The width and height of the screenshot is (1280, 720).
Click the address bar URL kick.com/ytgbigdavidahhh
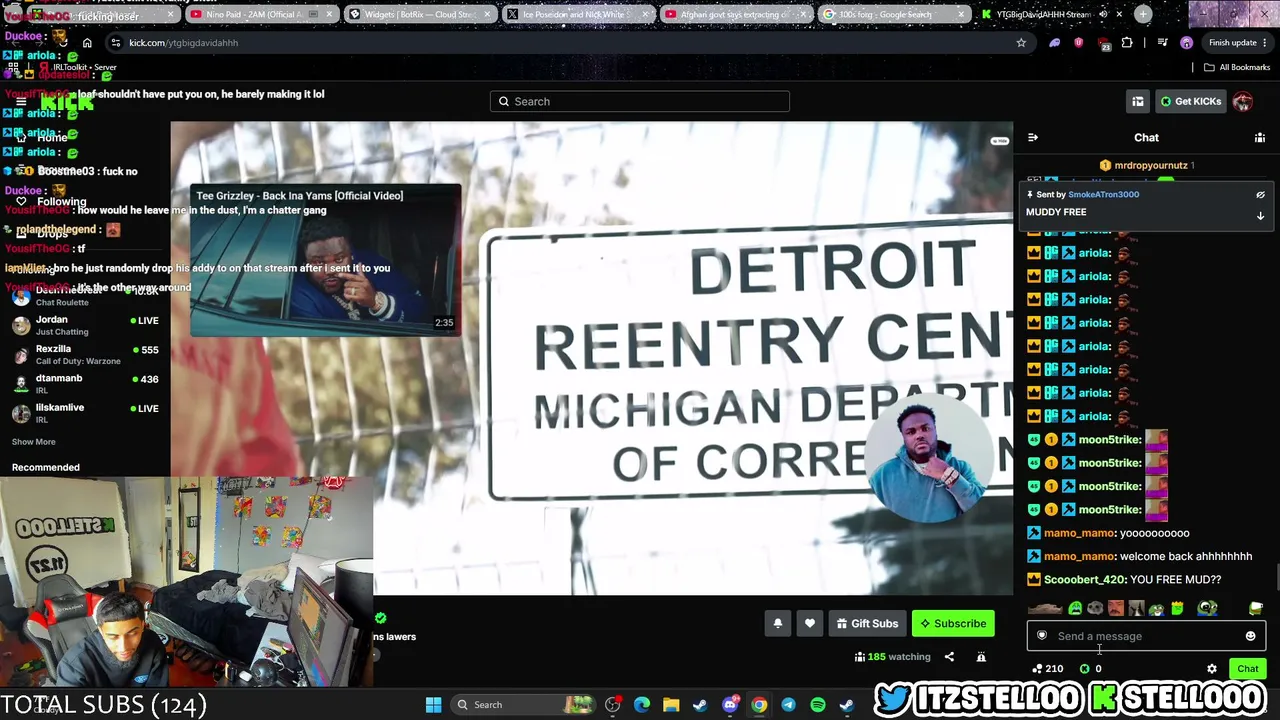pyautogui.click(x=184, y=43)
